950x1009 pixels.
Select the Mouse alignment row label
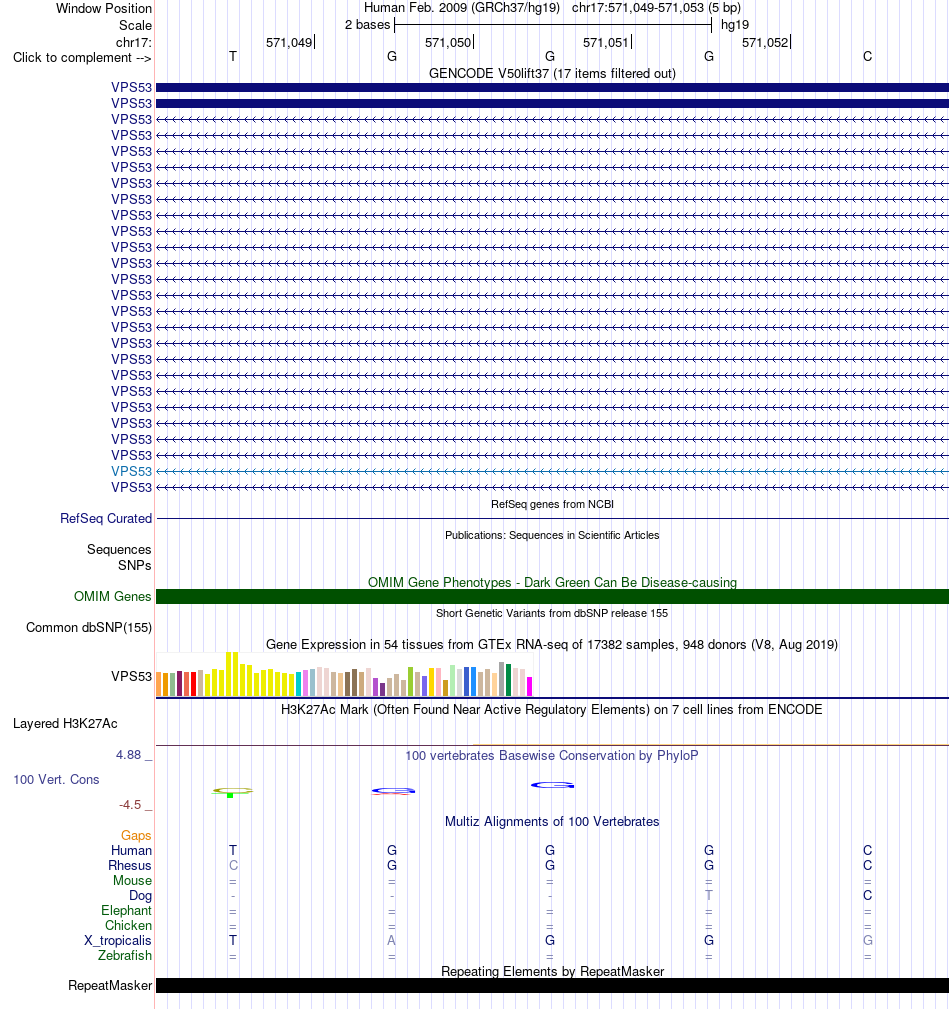click(133, 880)
